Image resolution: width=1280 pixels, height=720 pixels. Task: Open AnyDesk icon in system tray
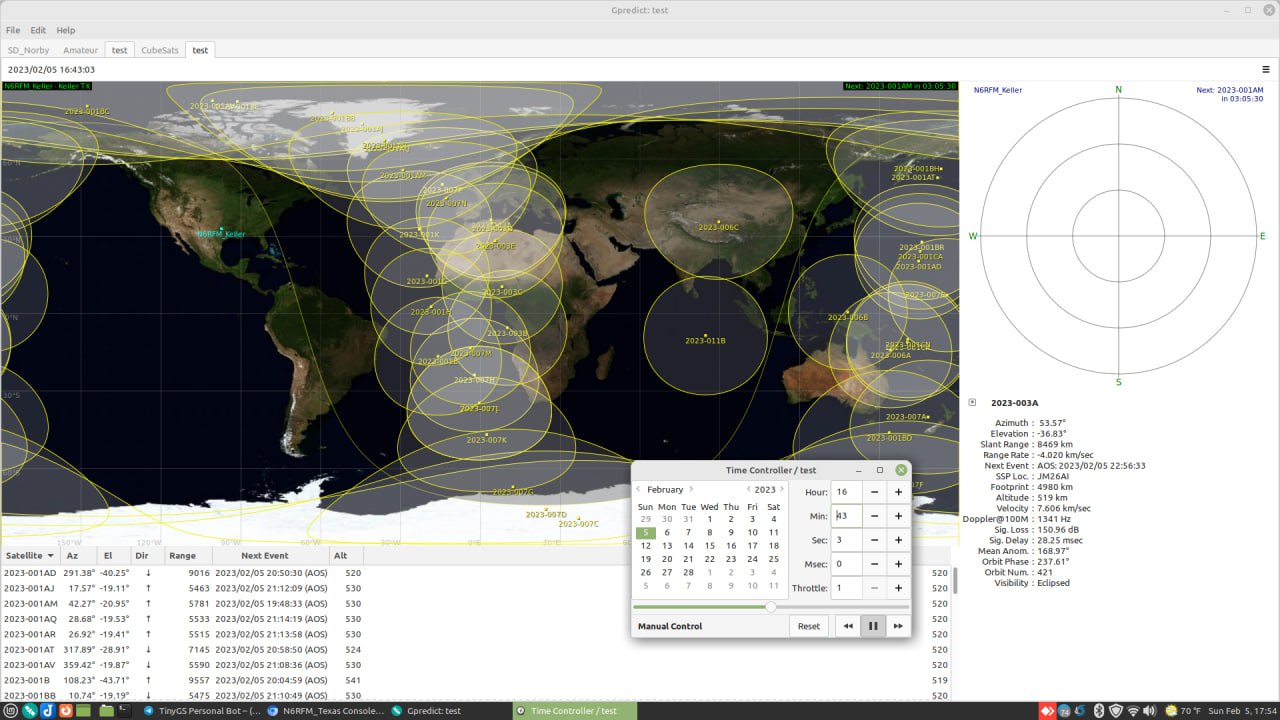coord(1047,711)
